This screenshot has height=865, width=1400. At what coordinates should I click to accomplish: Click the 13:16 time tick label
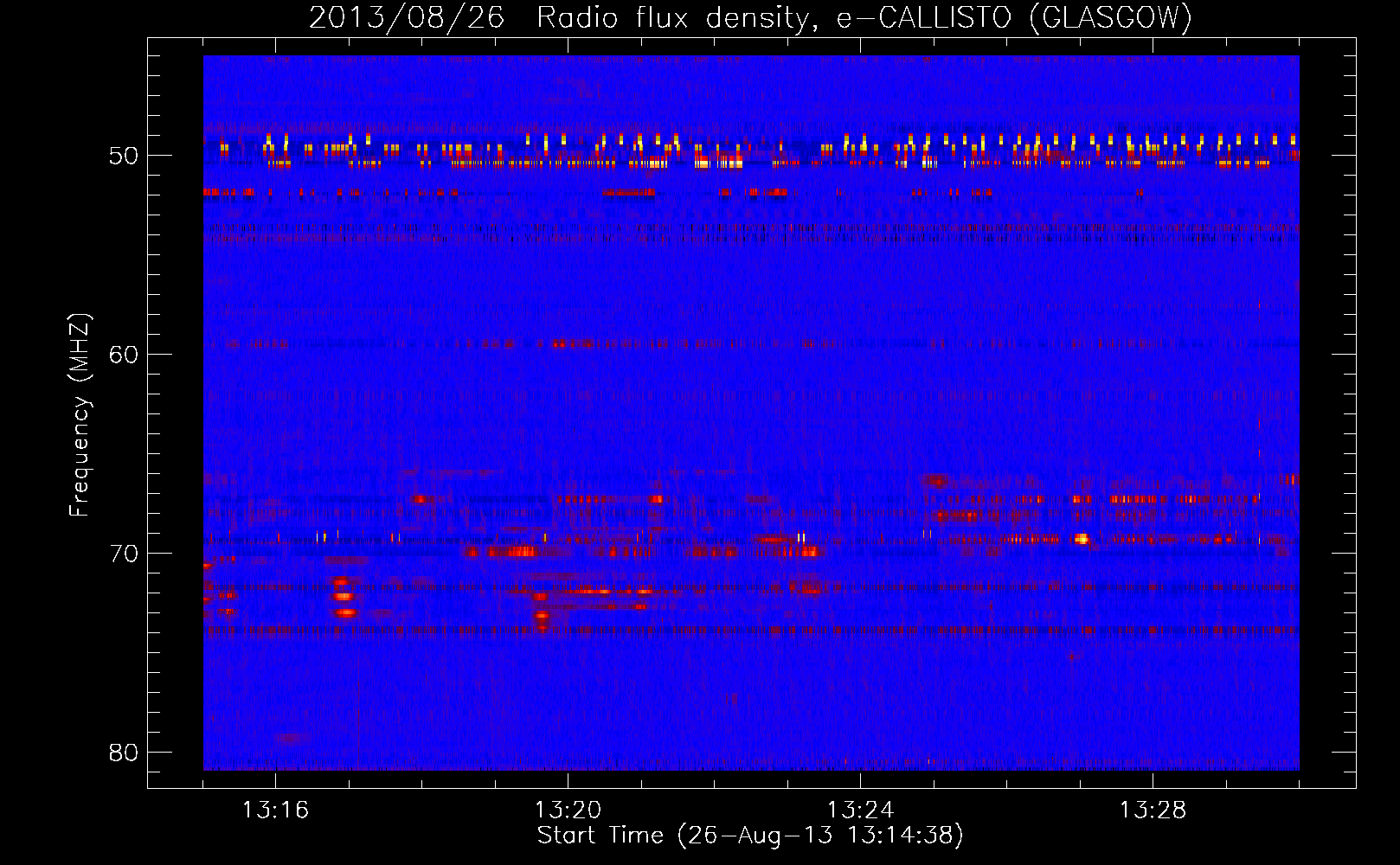(x=275, y=811)
